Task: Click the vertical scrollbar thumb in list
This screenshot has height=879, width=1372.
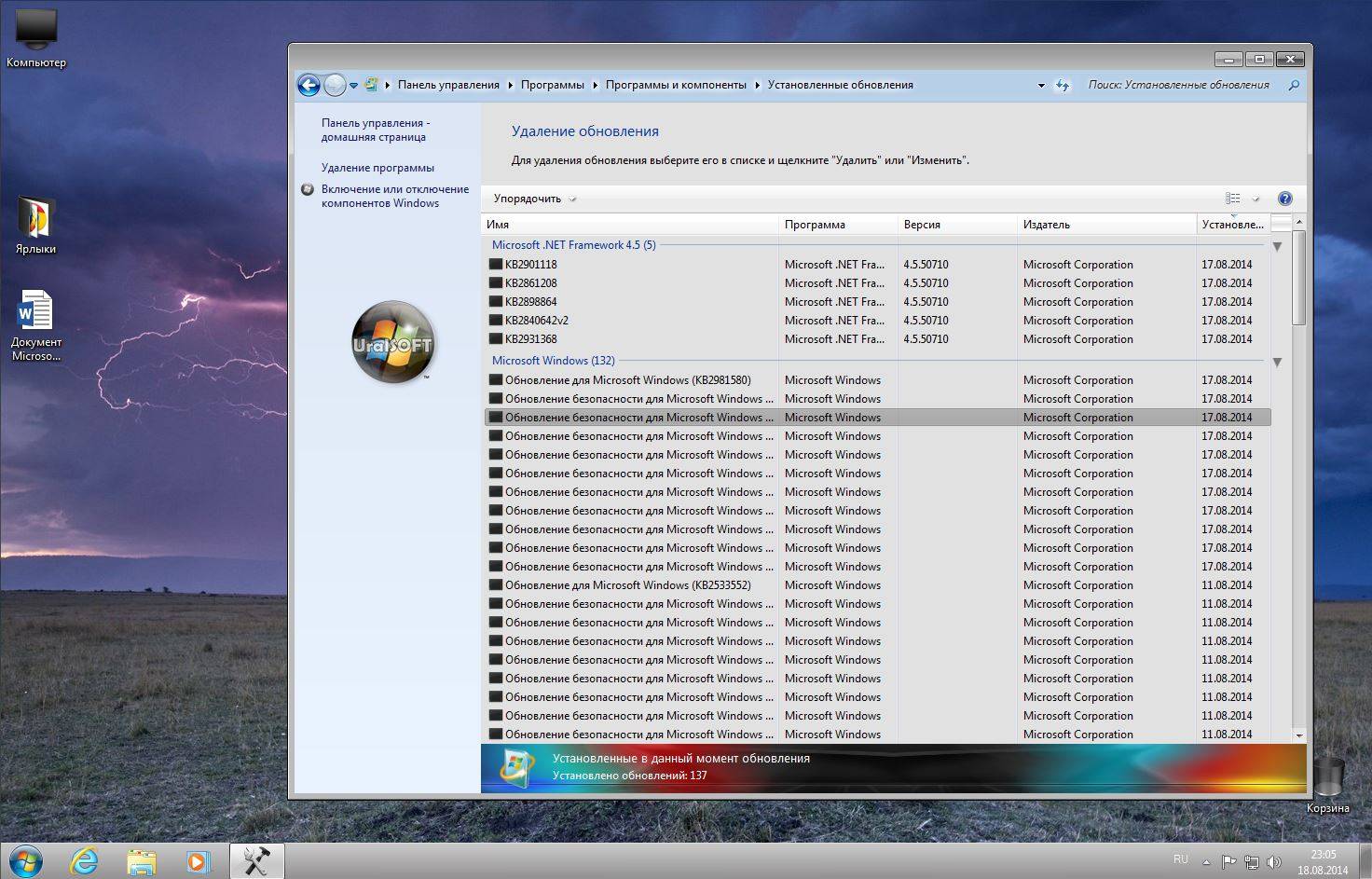Action: 1299,278
